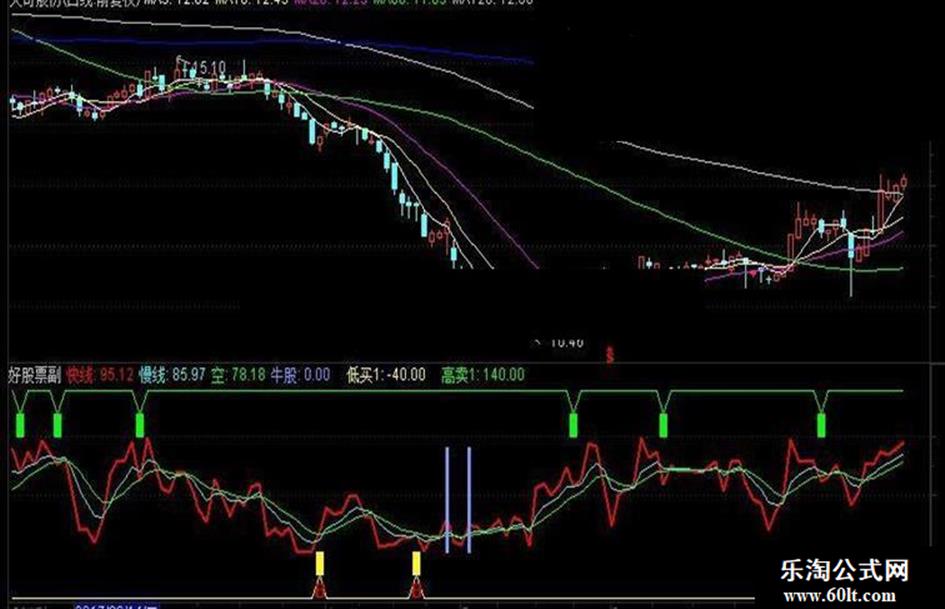Viewport: 945px width, 609px height.
Task: Click the 牛股: 0.00 indicator value
Action: pos(300,375)
